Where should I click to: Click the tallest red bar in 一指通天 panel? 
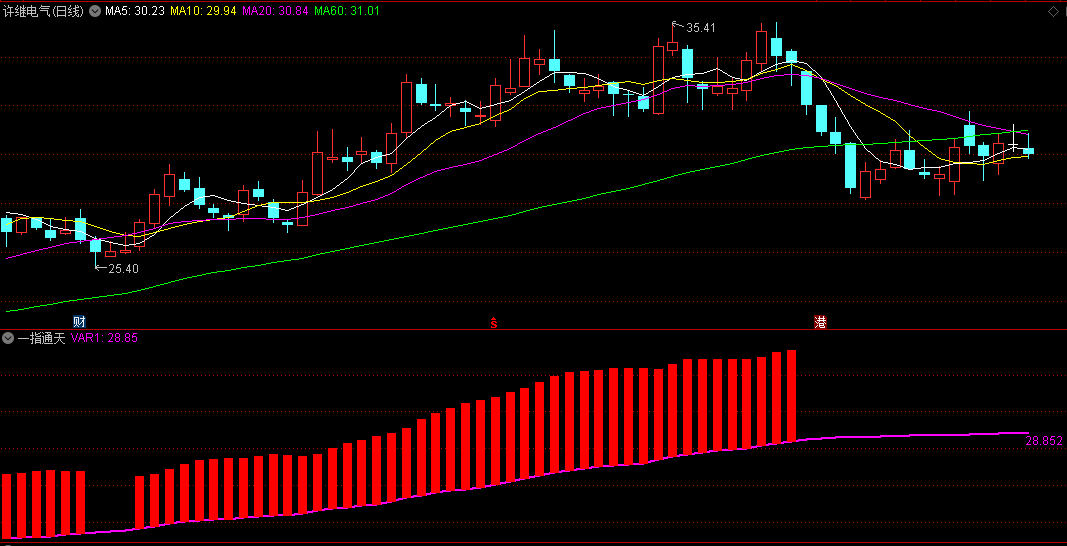click(791, 396)
